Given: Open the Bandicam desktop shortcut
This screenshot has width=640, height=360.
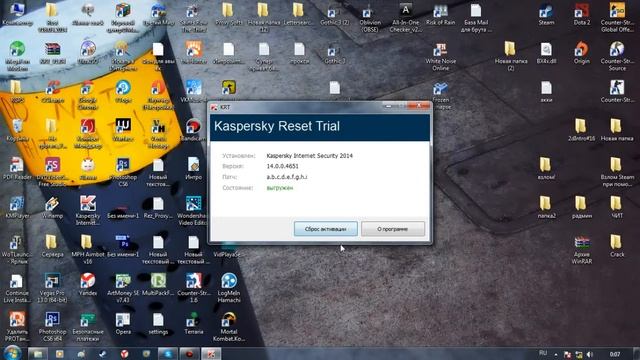Looking at the screenshot, I should (193, 130).
